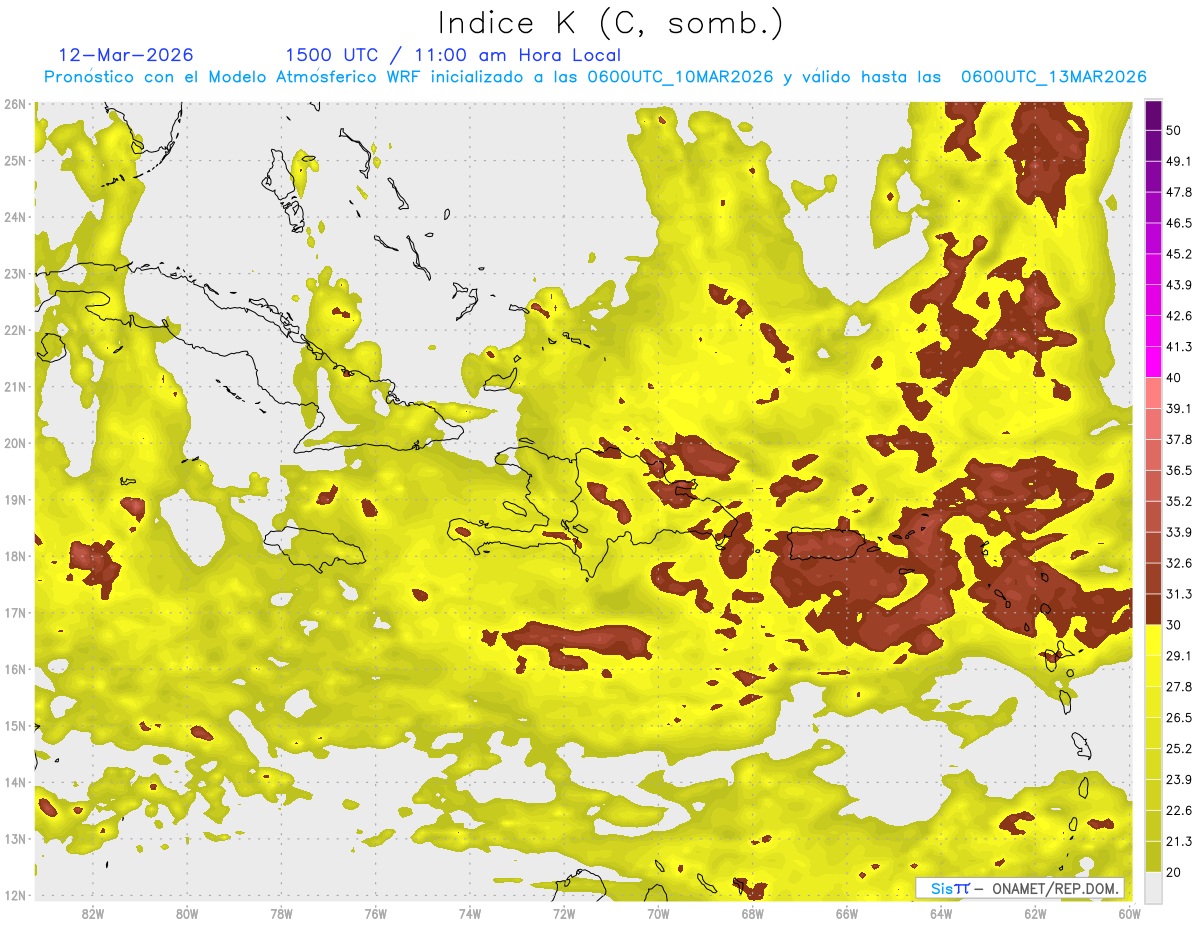Click olive swatch between 20 and 21.3
1200x927 pixels.
[x=1153, y=857]
